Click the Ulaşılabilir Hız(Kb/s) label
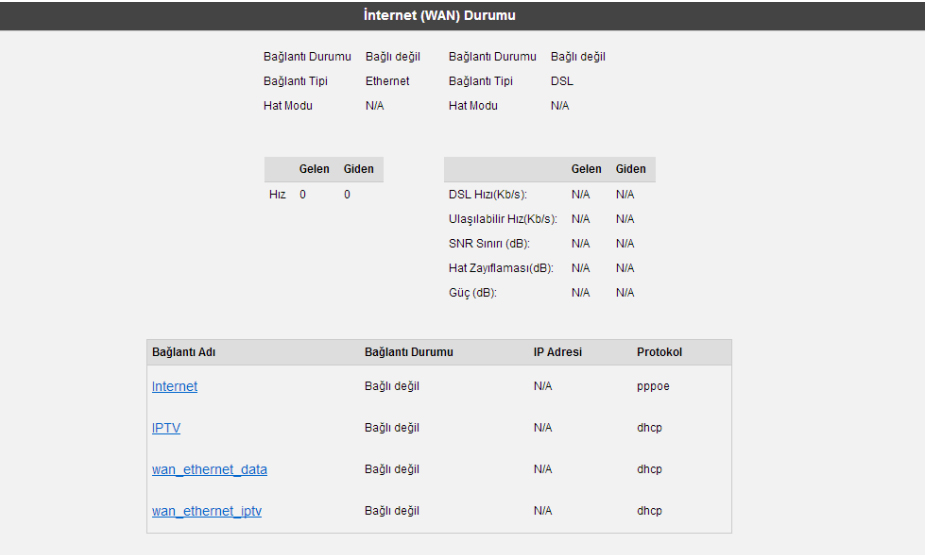Image resolution: width=926 pixels, height=555 pixels. point(502,219)
